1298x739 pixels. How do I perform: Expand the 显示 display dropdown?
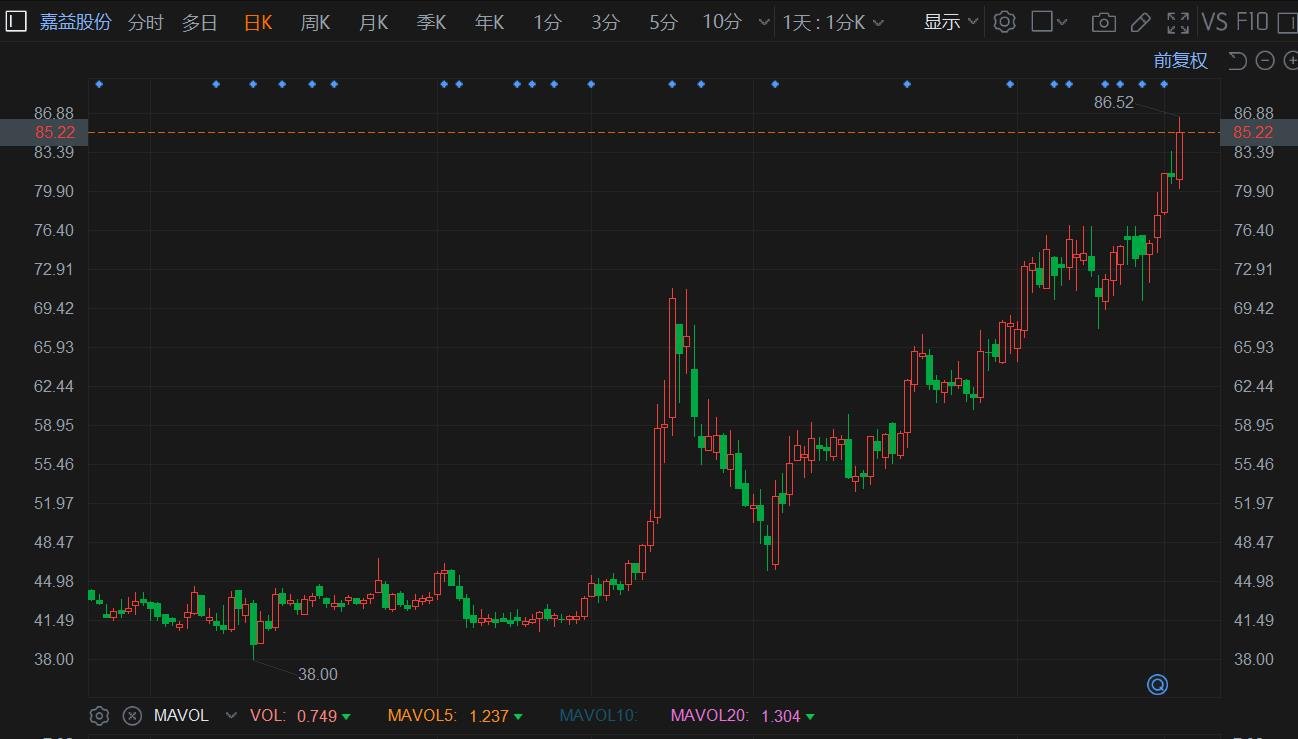point(950,22)
